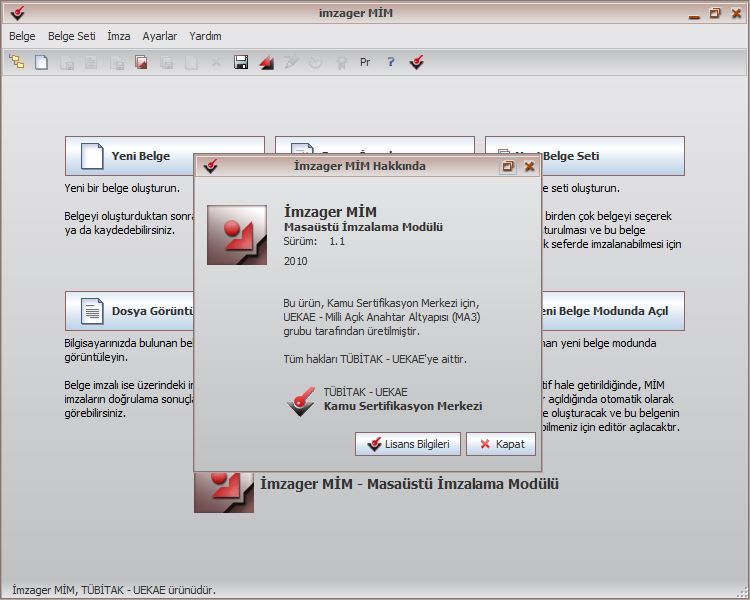750x600 pixels.
Task: Click the İmzager MİM logo image in dialog
Action: (237, 235)
